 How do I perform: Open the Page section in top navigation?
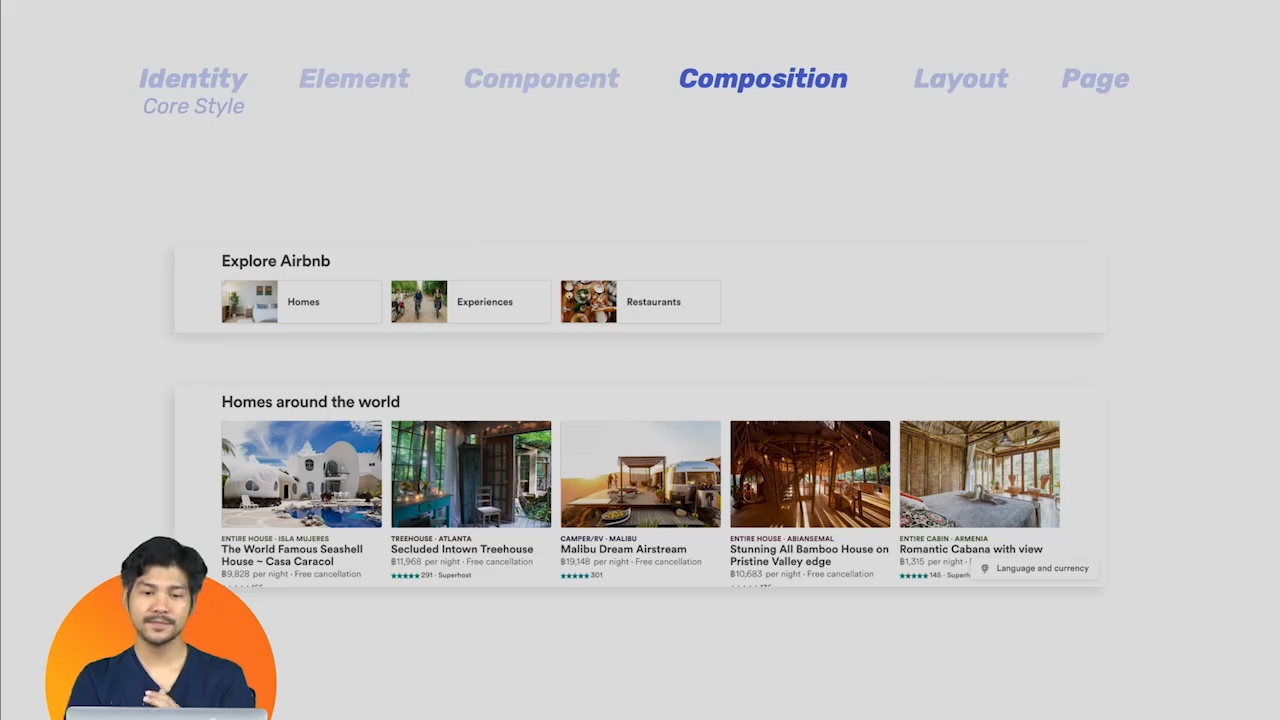pyautogui.click(x=1095, y=78)
